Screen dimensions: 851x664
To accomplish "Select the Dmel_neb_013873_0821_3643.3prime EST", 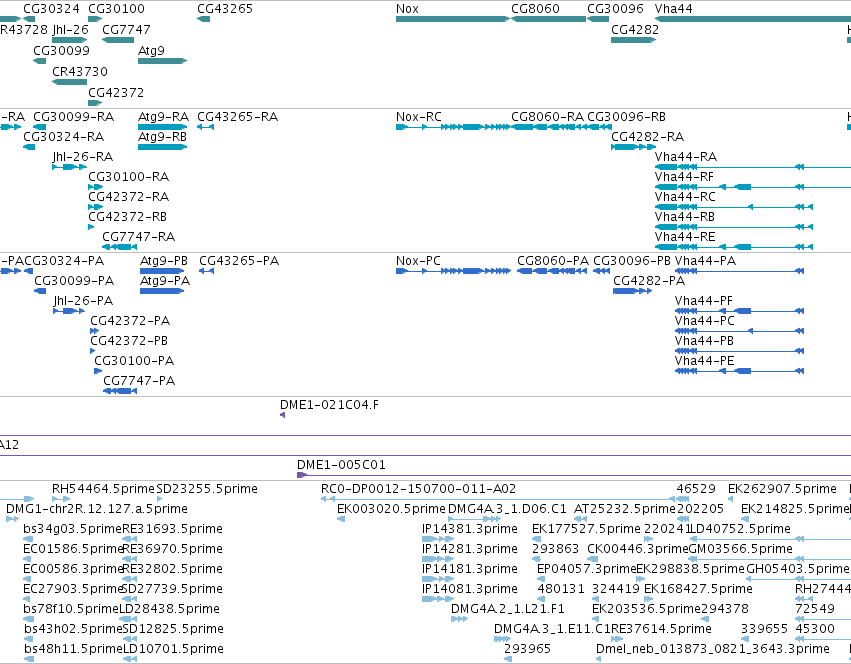I will [599, 659].
